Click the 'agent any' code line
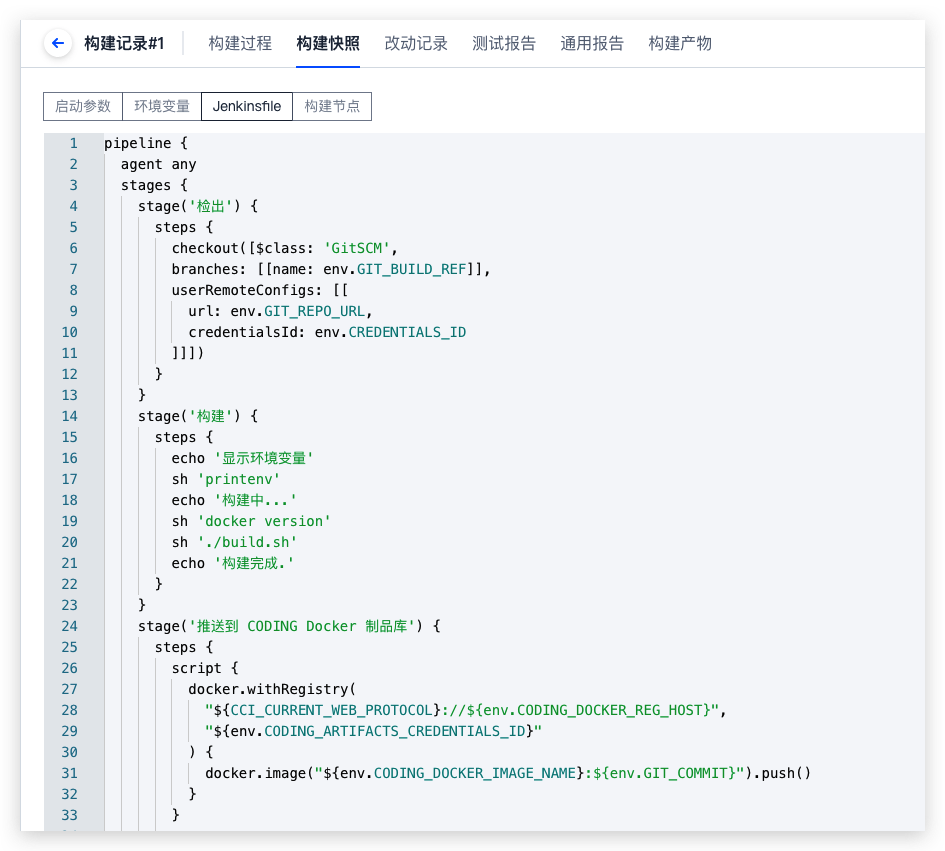This screenshot has width=945, height=851. point(159,165)
